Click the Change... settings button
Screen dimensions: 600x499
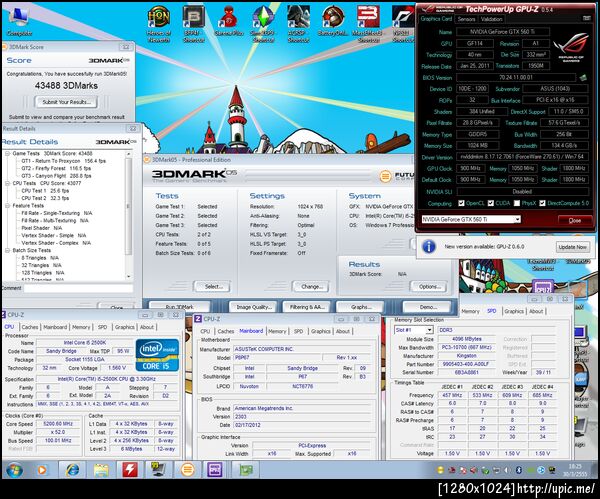[312, 286]
